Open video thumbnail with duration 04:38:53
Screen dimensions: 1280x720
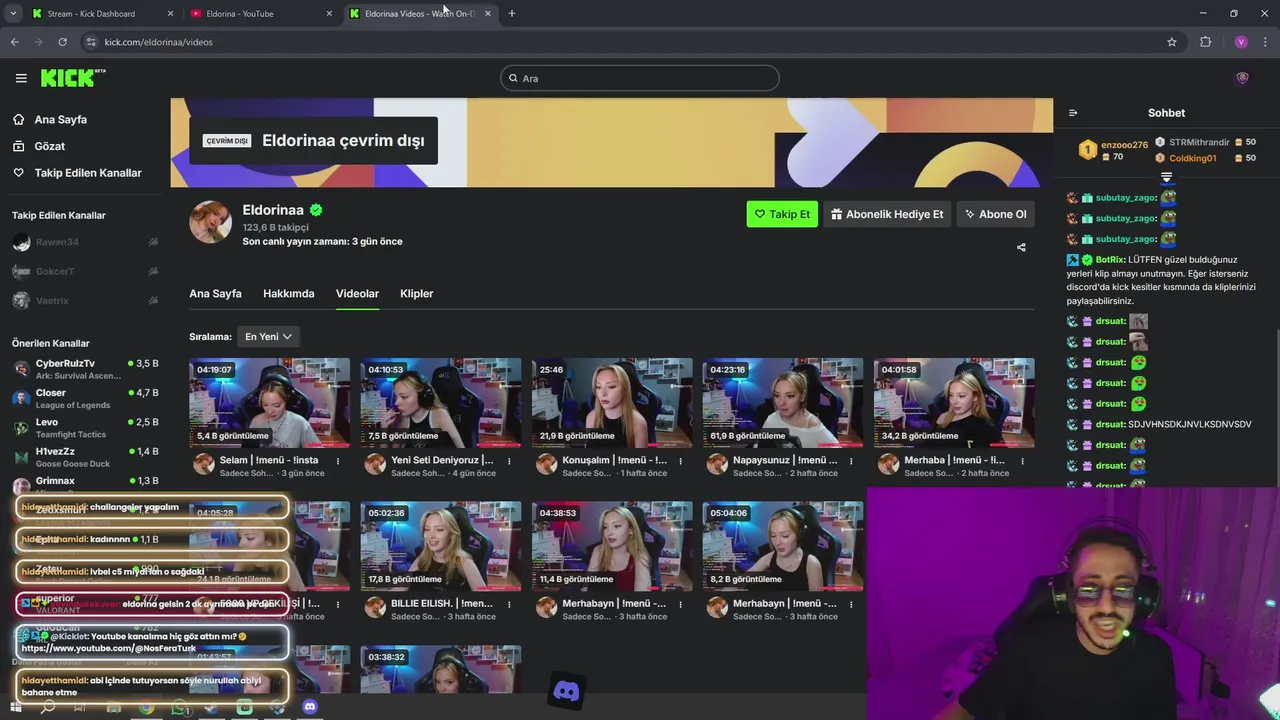612,546
